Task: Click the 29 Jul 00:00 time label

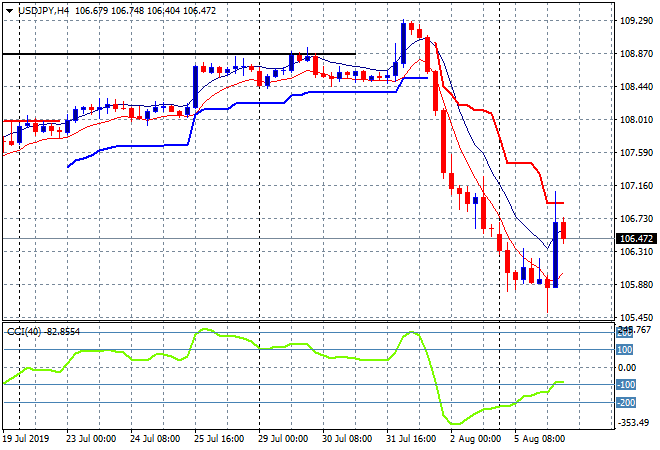Action: (x=283, y=439)
